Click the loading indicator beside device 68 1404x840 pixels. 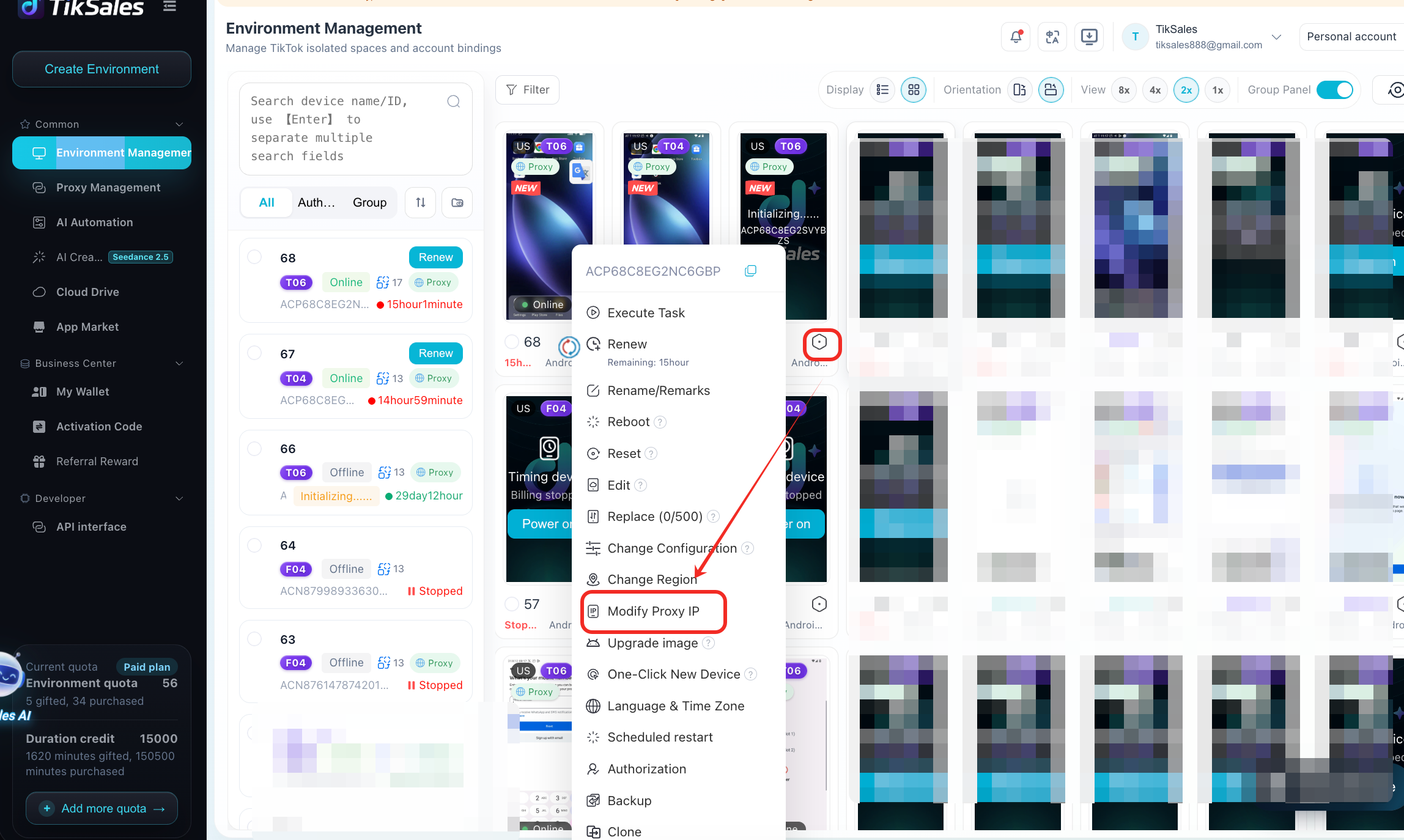tap(568, 347)
